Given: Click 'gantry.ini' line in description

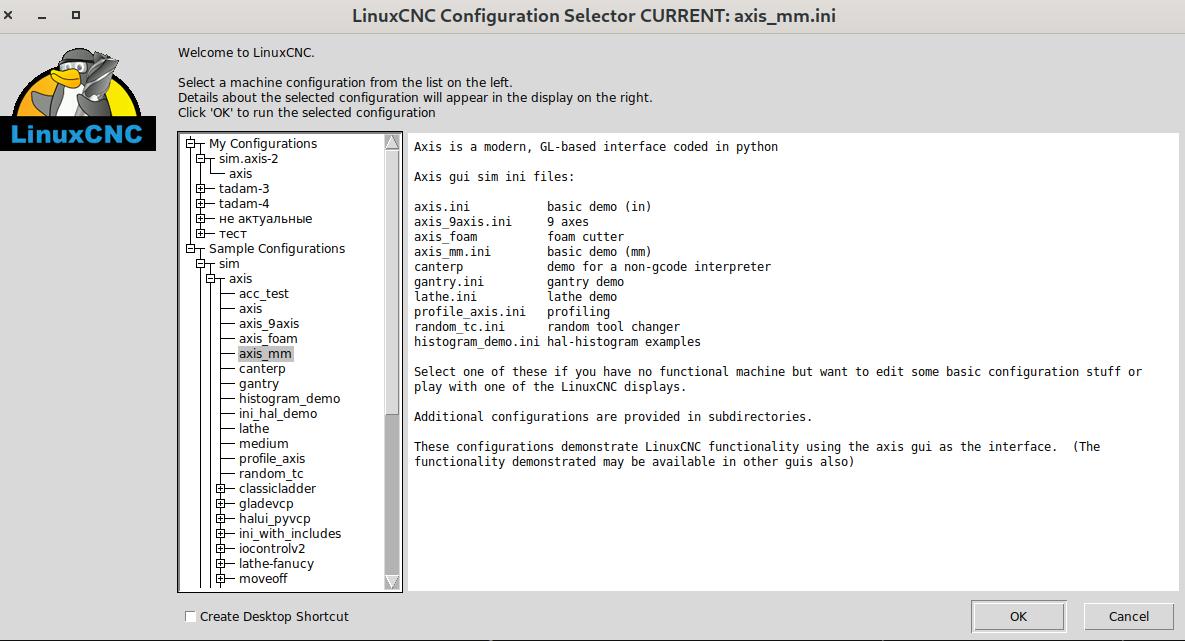Looking at the screenshot, I should click(518, 282).
